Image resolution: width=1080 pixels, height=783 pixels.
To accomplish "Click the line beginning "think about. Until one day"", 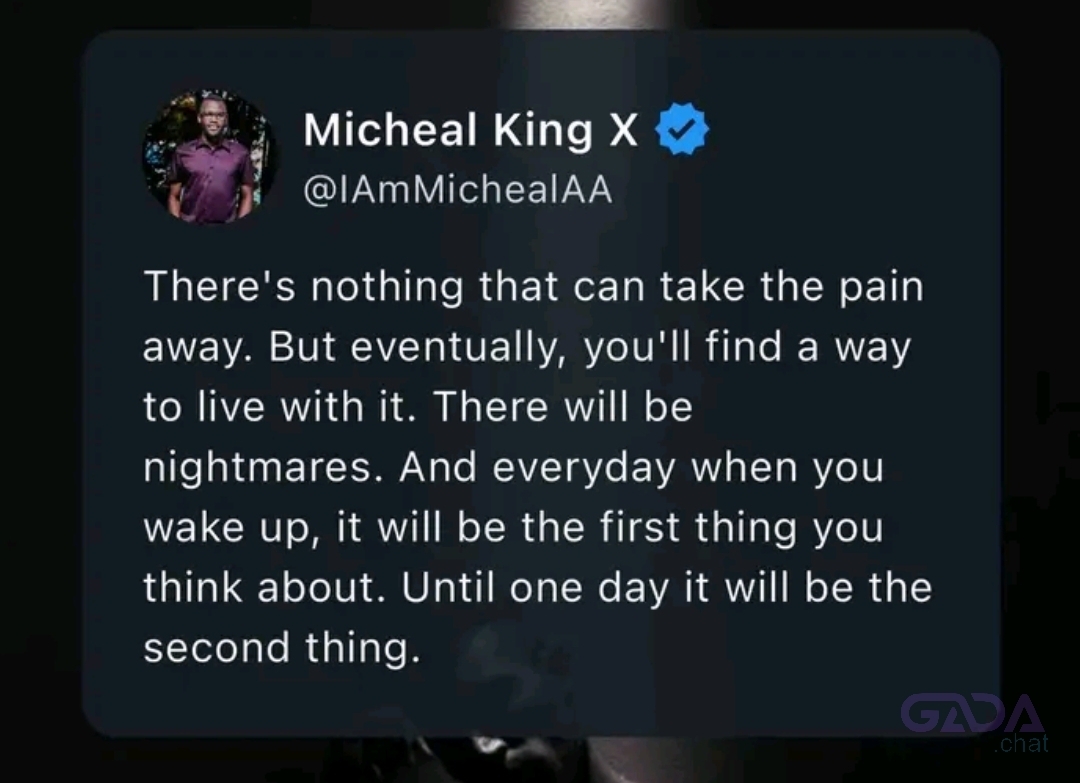I will point(538,589).
